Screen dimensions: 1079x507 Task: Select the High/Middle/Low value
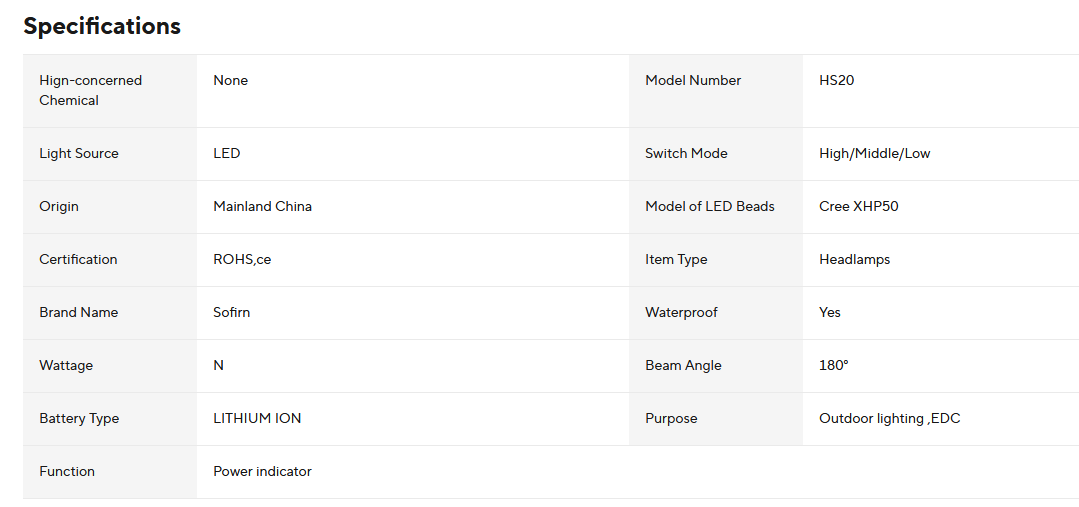874,153
